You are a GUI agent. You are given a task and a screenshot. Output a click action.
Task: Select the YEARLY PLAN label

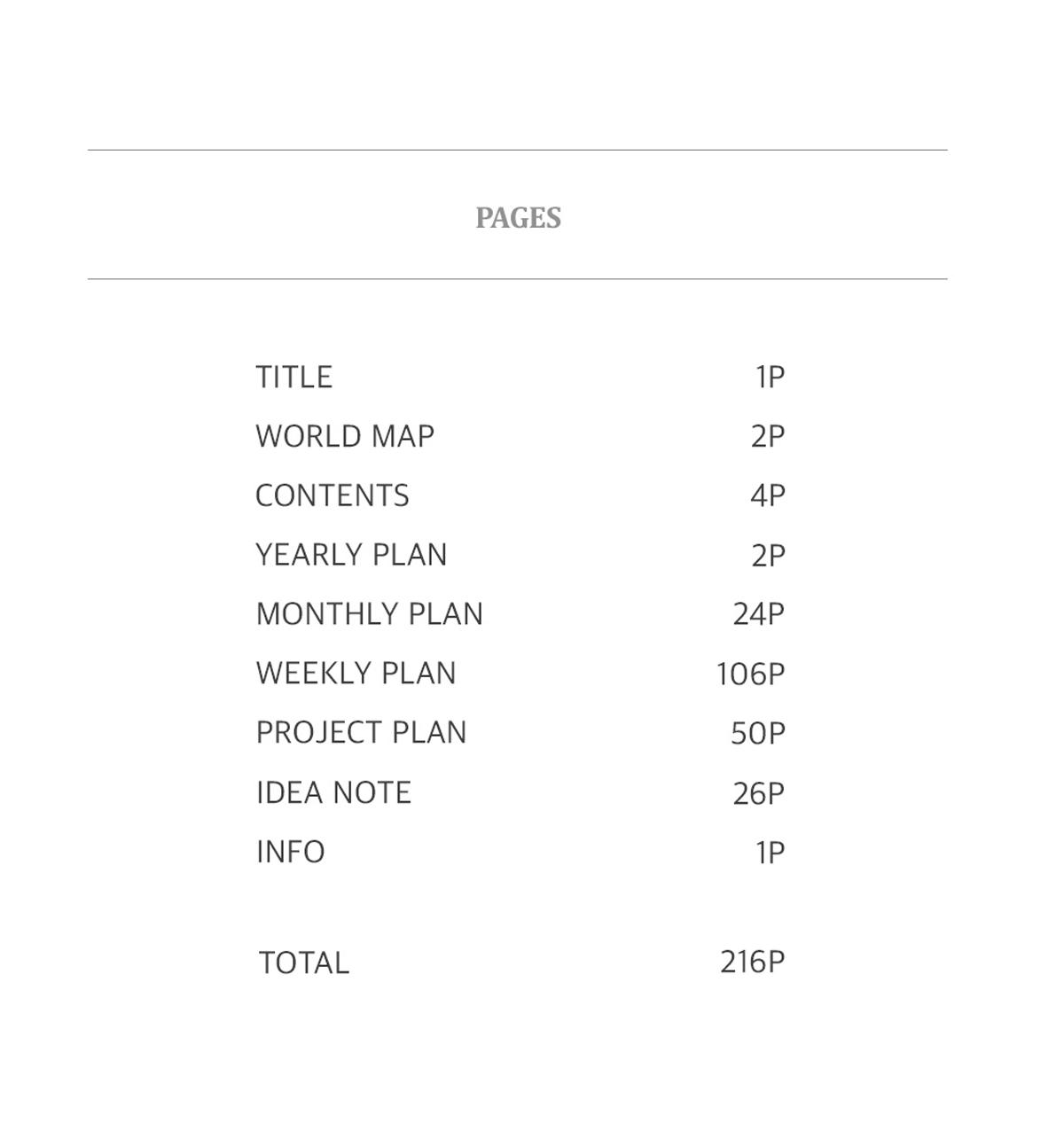[351, 556]
